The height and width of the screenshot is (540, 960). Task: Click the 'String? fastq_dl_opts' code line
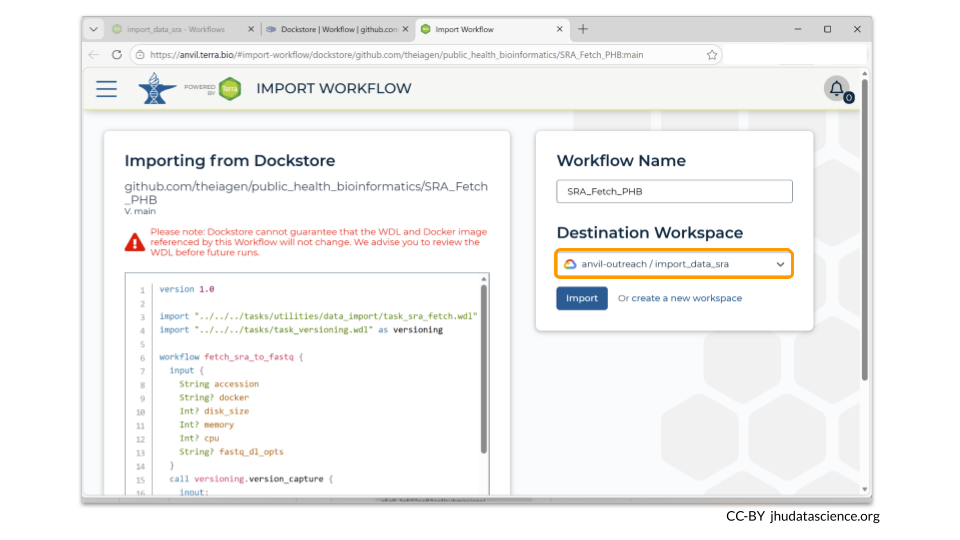click(x=231, y=451)
